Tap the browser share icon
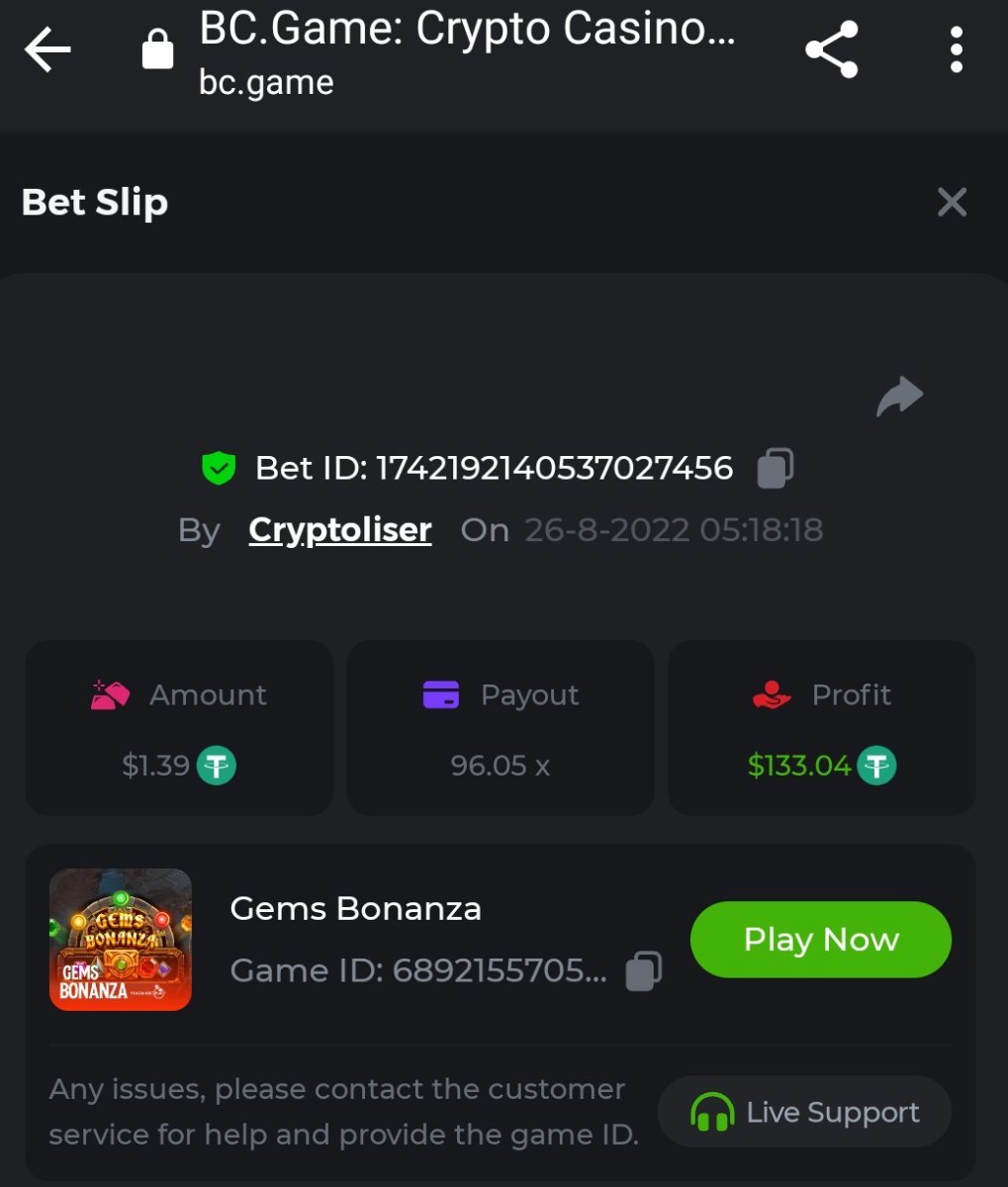Image resolution: width=1008 pixels, height=1187 pixels. point(831,50)
